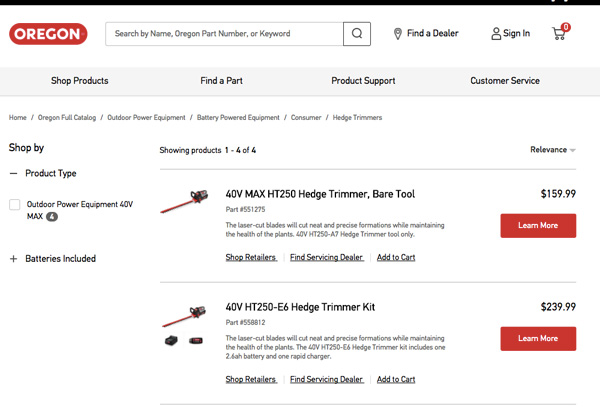
Task: Click into the product search field
Action: pyautogui.click(x=224, y=34)
